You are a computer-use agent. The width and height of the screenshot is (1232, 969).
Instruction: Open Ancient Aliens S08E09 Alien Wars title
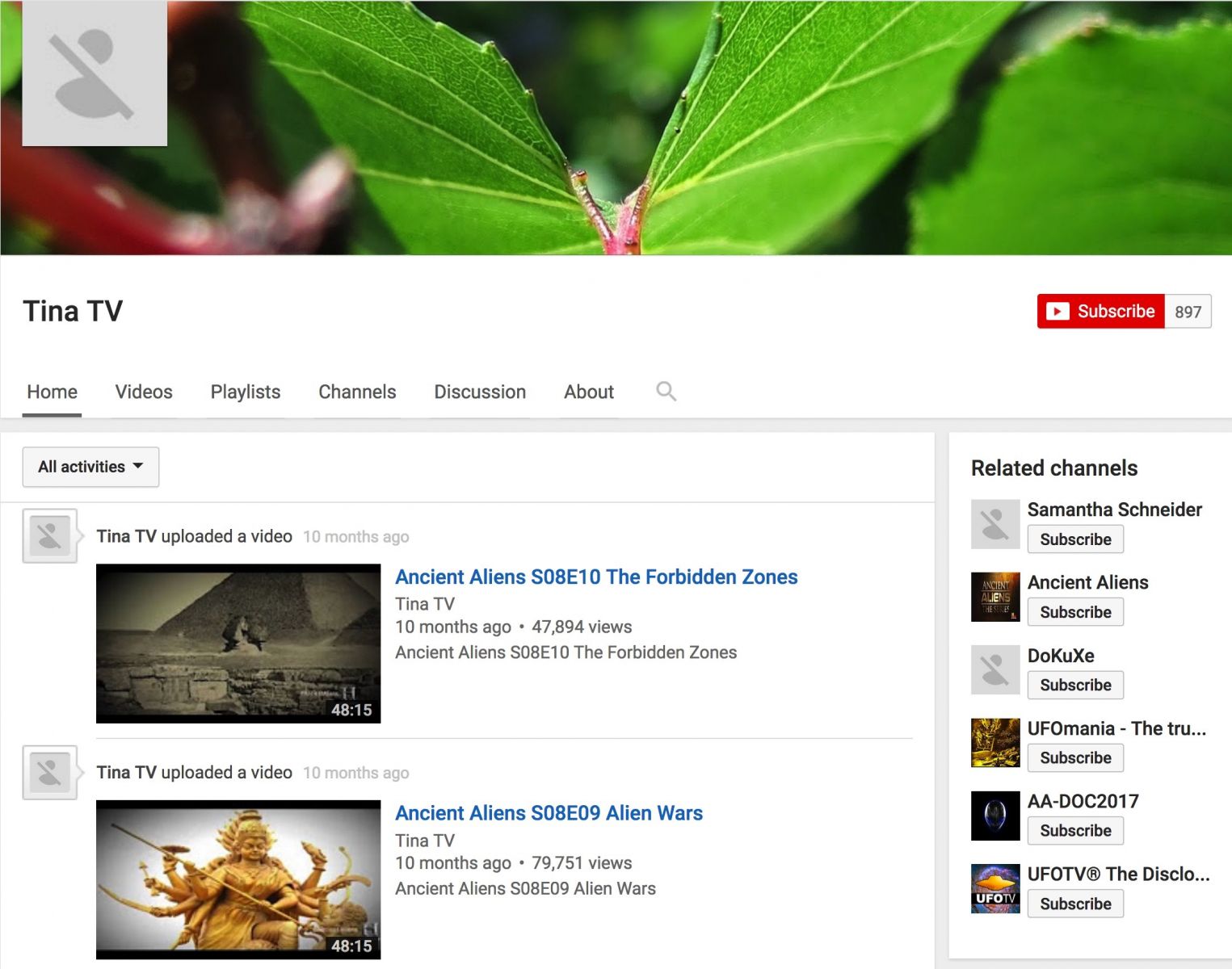(x=549, y=813)
